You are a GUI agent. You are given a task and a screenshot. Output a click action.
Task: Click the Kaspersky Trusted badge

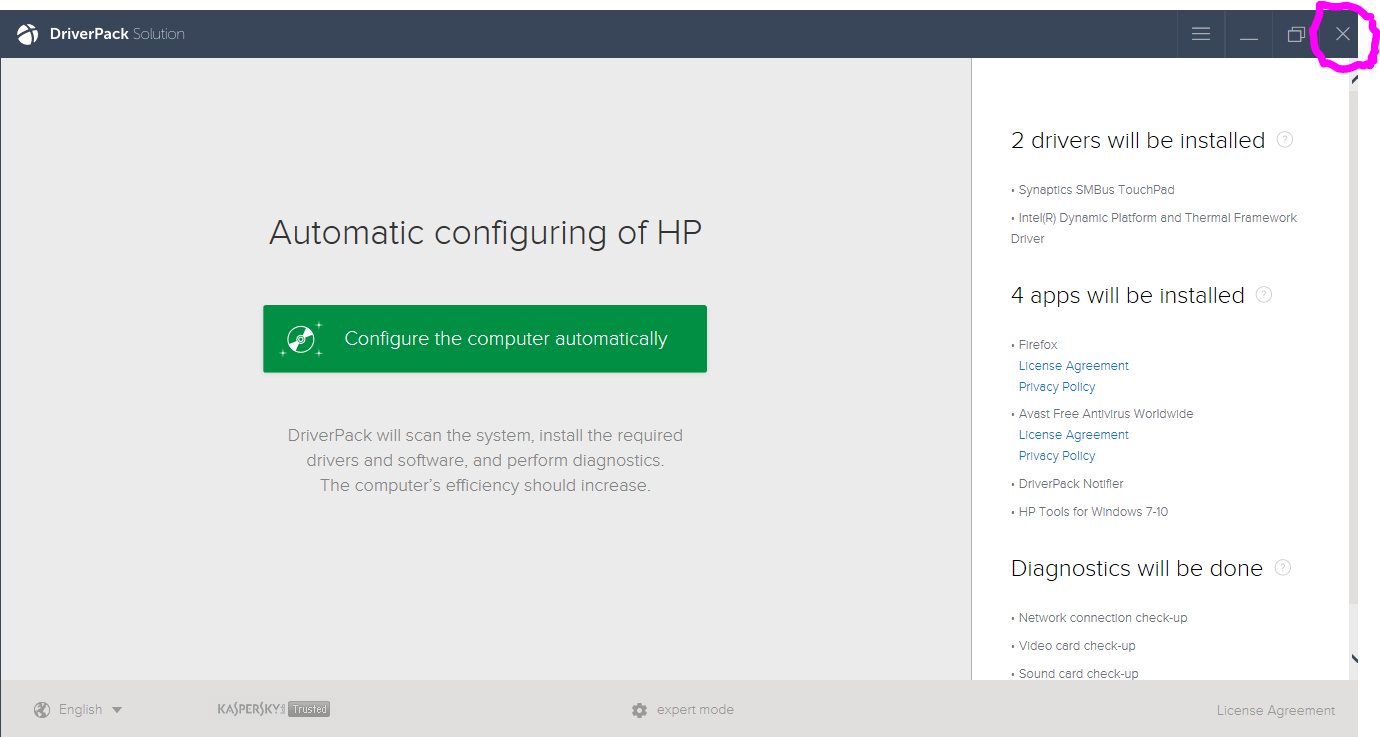click(x=273, y=709)
